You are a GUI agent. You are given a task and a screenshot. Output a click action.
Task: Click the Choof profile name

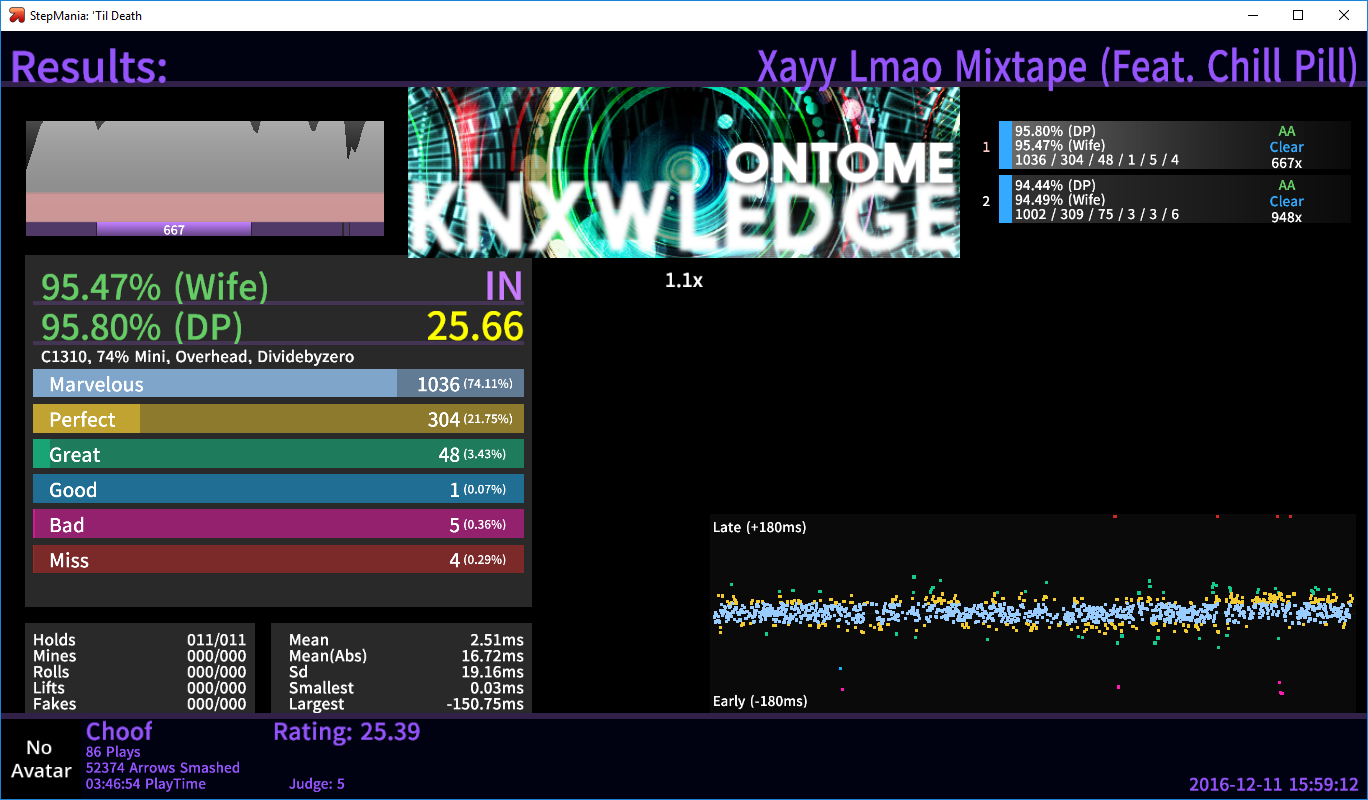pos(119,732)
